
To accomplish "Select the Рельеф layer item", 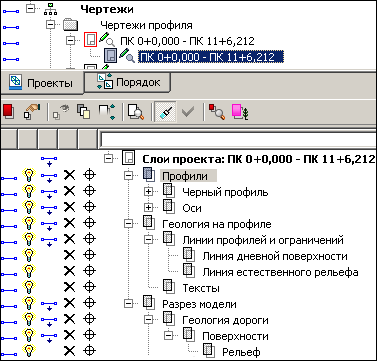I will pos(241,352).
